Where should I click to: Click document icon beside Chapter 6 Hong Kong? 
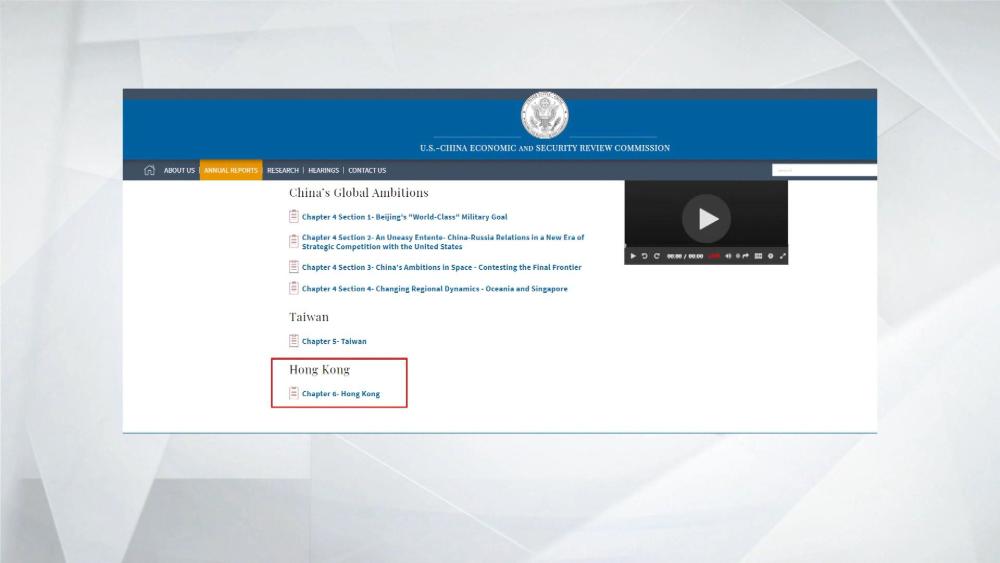tap(293, 393)
